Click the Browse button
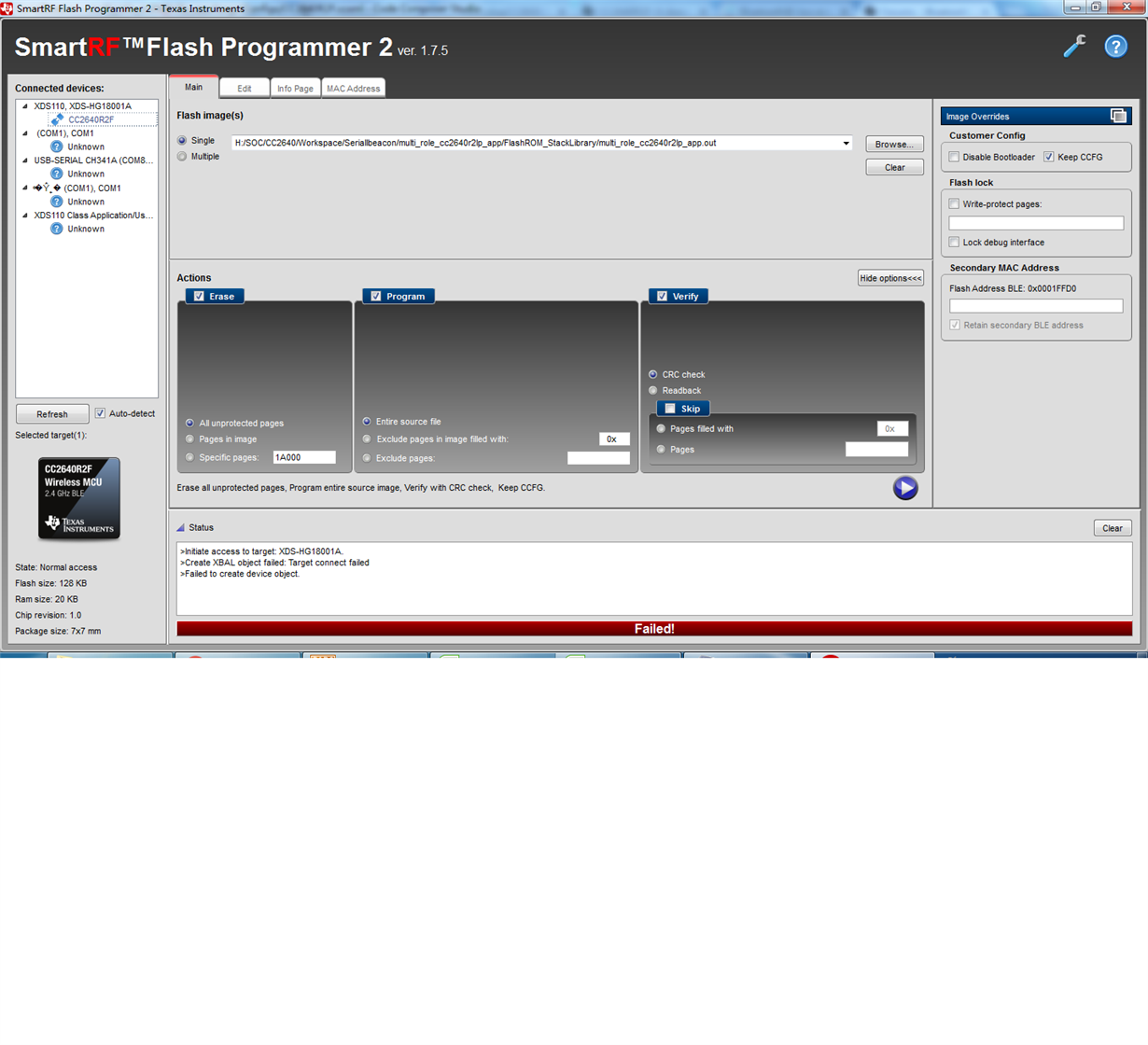Viewport: 1148px width, 1045px height. coord(894,144)
